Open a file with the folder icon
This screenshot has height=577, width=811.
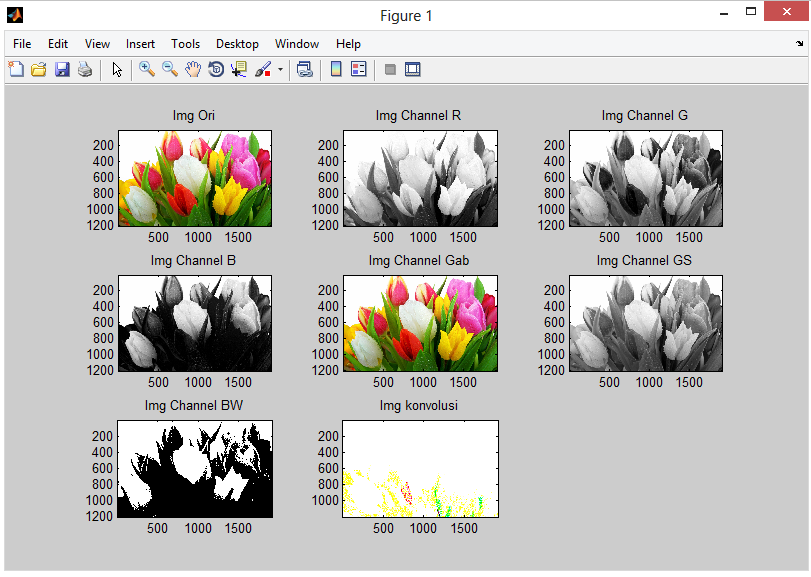point(39,69)
